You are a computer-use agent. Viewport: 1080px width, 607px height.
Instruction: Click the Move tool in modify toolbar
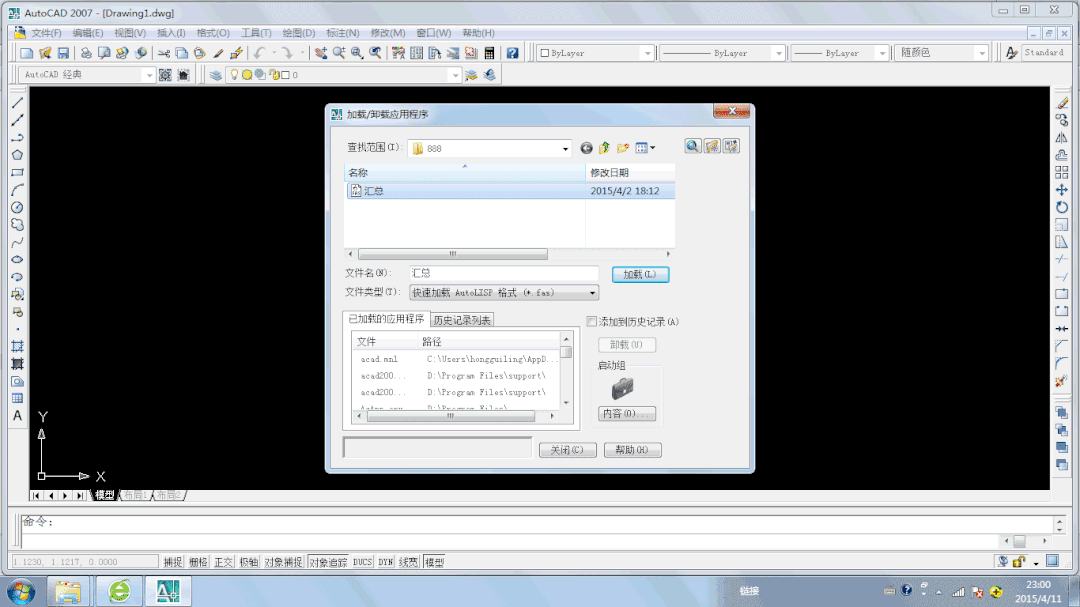click(x=1062, y=189)
